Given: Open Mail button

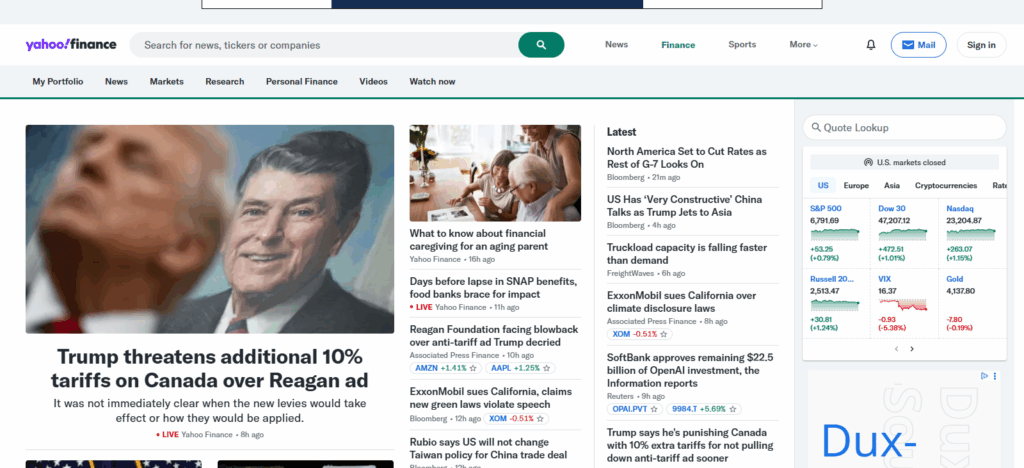Looking at the screenshot, I should click(918, 45).
